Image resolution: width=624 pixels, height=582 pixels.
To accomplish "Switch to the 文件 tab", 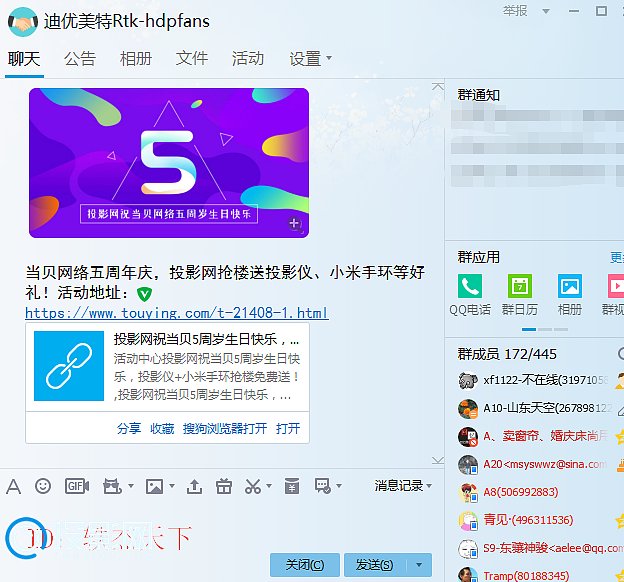I will [192, 59].
